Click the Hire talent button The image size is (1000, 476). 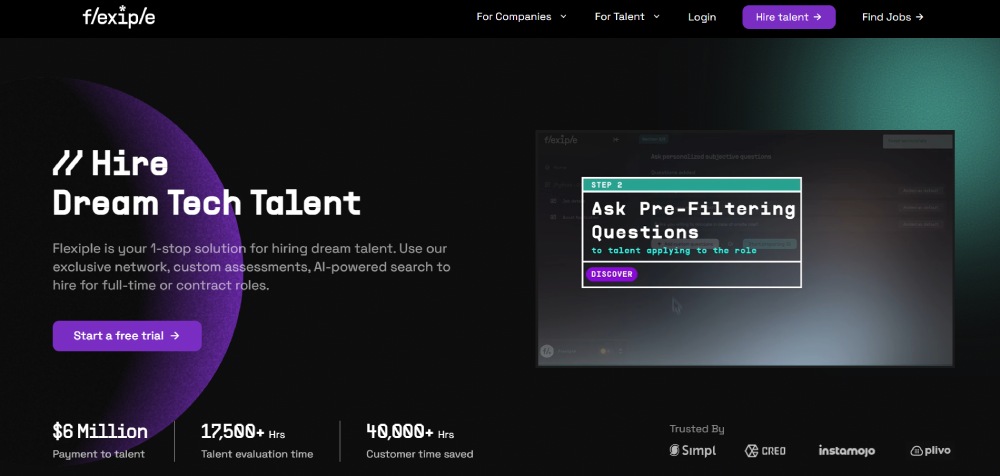coord(788,17)
